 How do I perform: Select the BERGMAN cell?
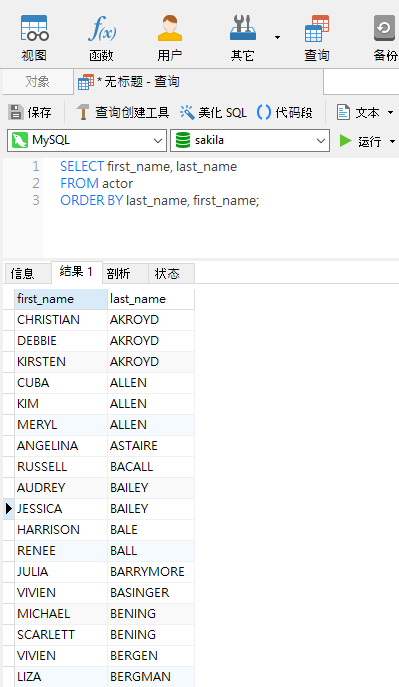click(151, 677)
